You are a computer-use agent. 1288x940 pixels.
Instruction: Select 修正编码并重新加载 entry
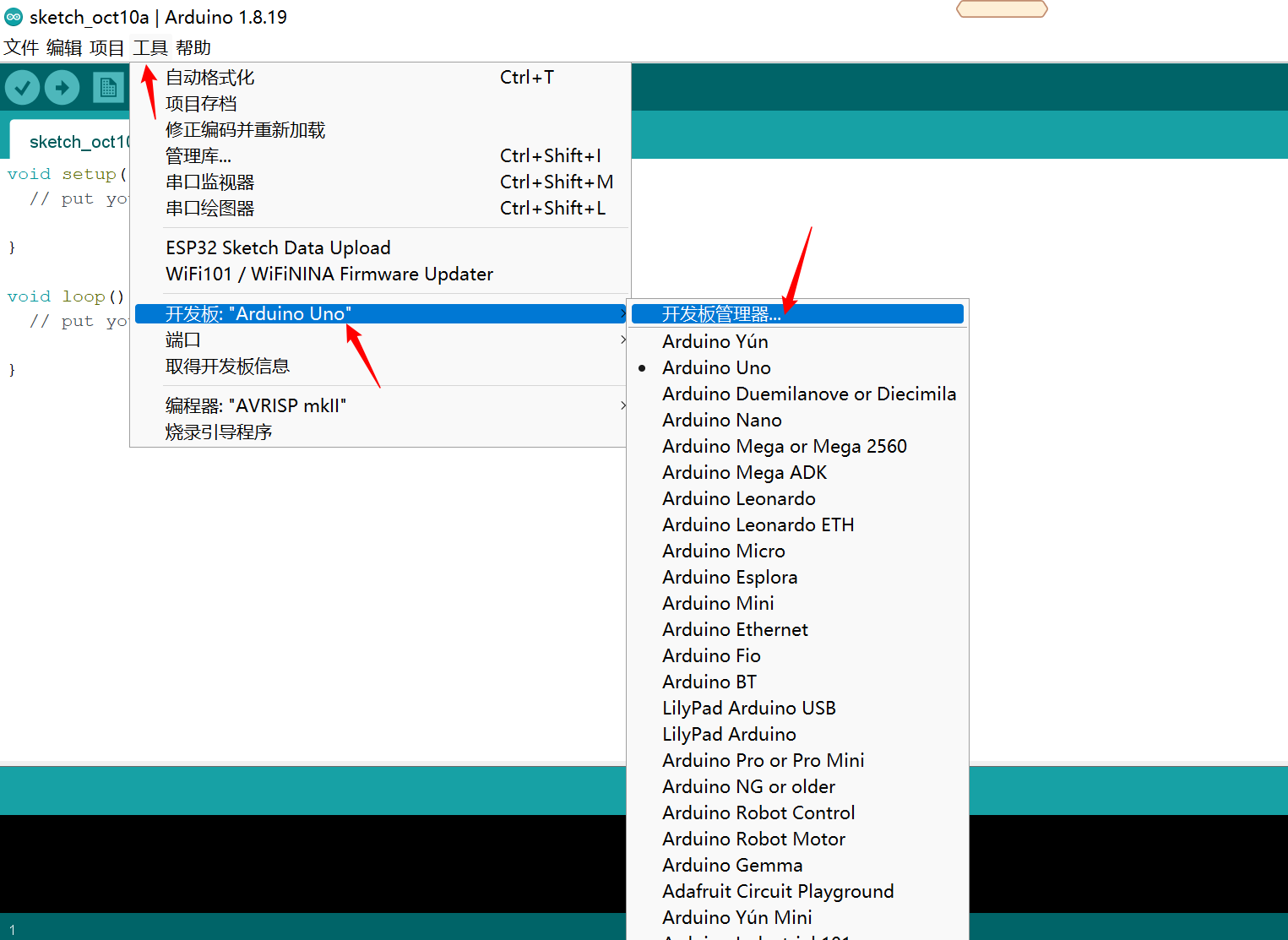point(380,129)
